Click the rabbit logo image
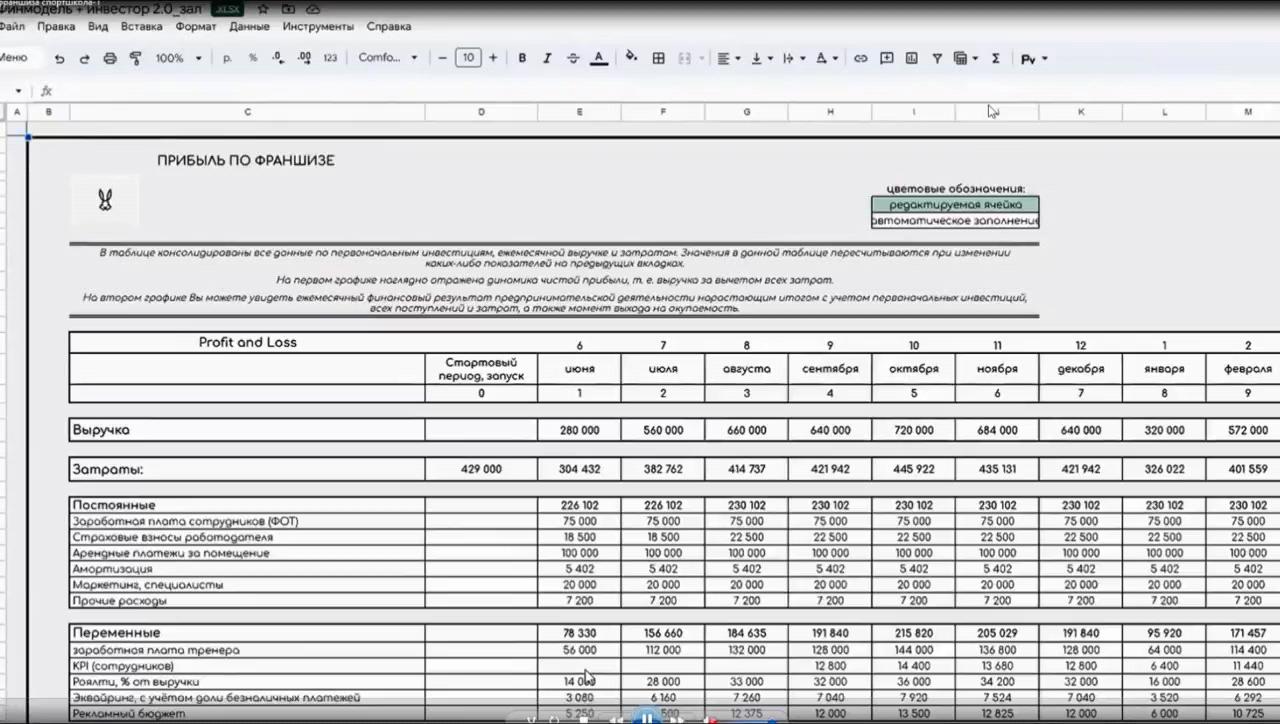1280x724 pixels. coord(105,201)
